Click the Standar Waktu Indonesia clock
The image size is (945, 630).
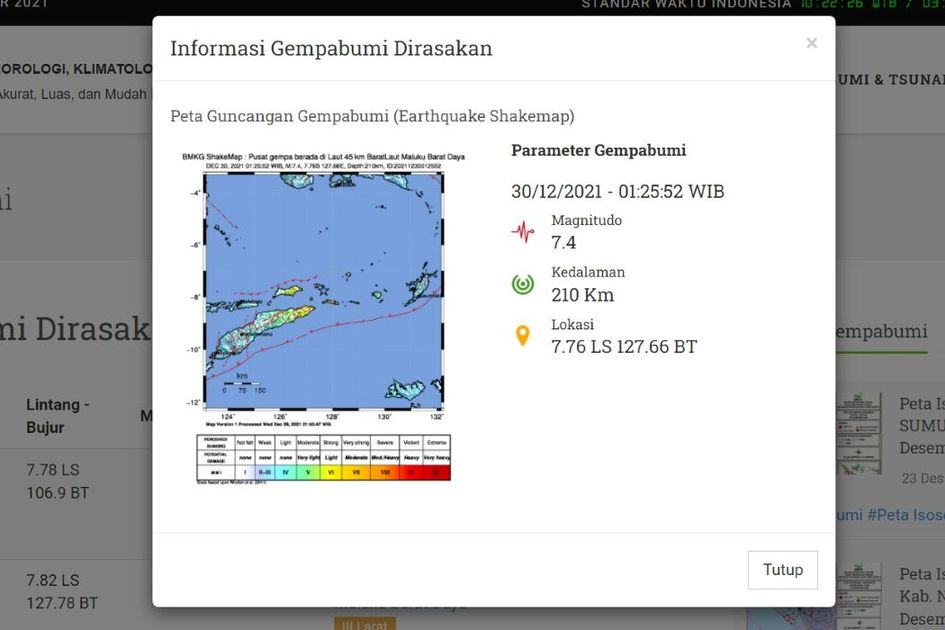point(762,4)
